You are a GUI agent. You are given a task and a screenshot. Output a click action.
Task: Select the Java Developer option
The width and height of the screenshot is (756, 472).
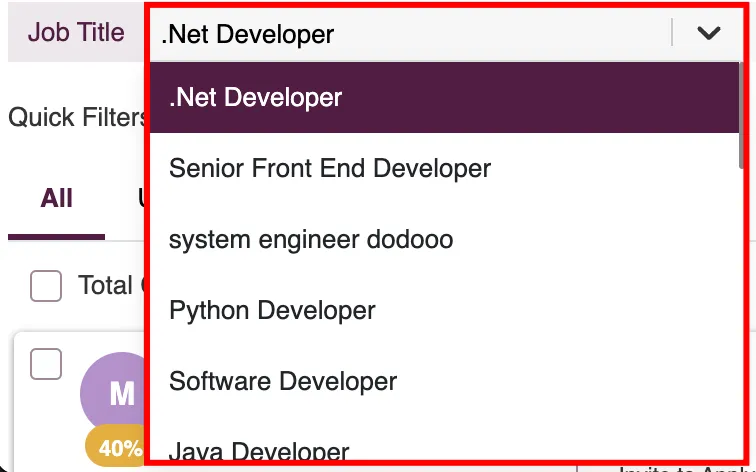tap(444, 446)
